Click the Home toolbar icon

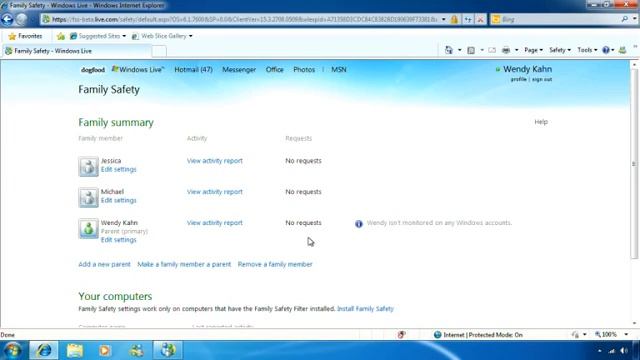[449, 50]
